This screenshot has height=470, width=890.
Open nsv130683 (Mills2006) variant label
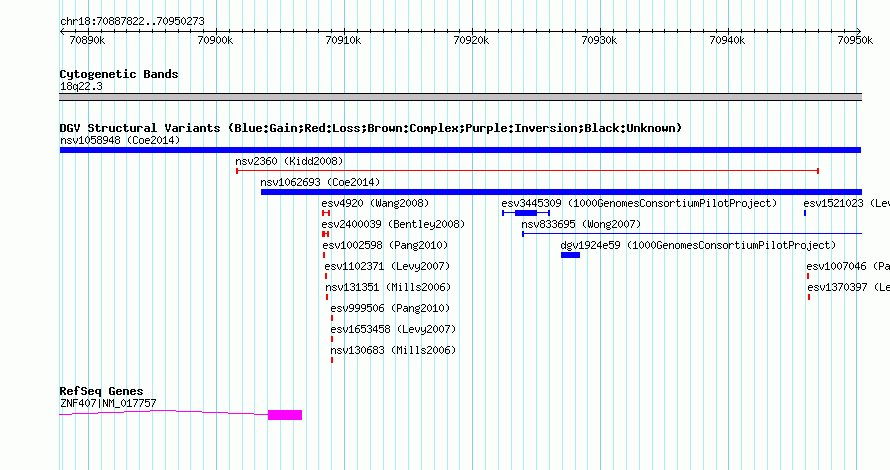(x=393, y=350)
